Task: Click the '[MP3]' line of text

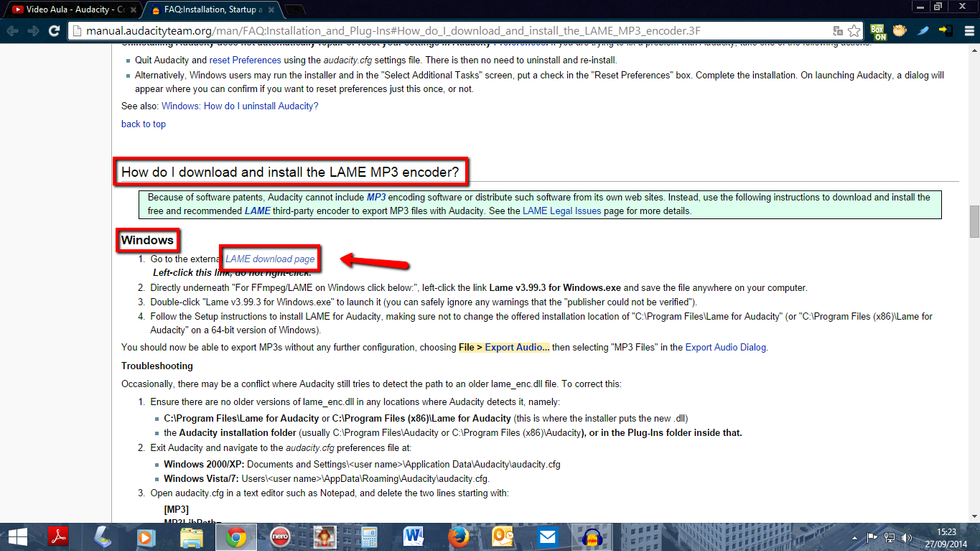Action: [x=176, y=510]
